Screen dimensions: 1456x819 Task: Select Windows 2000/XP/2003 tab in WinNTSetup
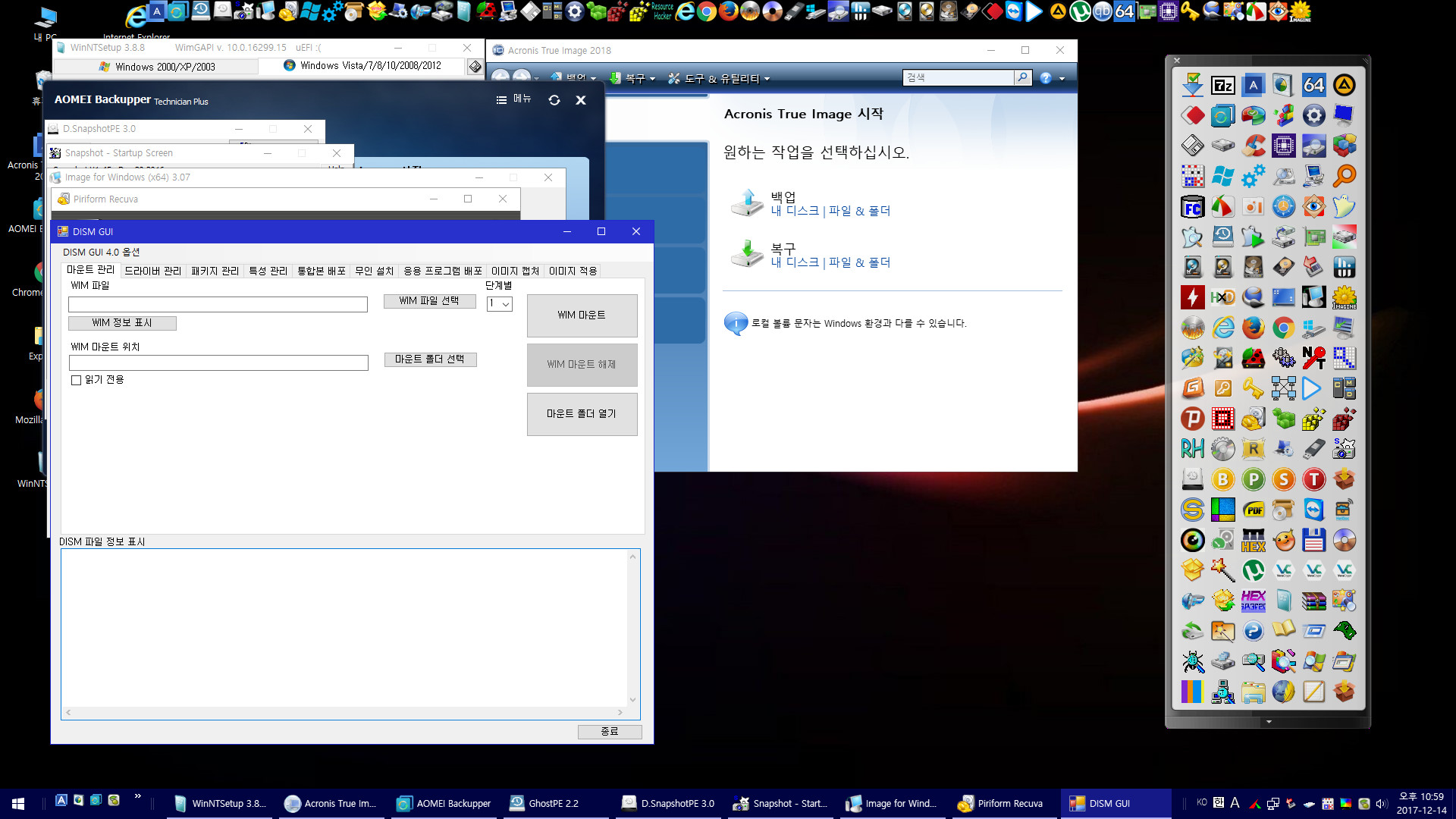pyautogui.click(x=158, y=67)
